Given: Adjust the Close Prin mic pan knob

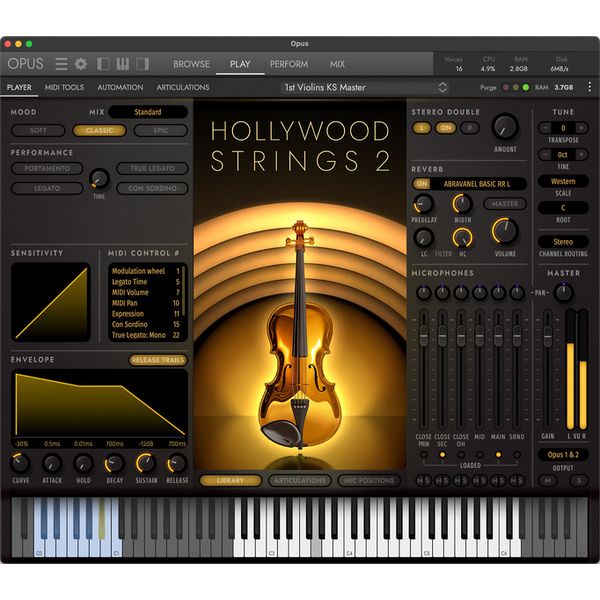Looking at the screenshot, I should click(423, 293).
